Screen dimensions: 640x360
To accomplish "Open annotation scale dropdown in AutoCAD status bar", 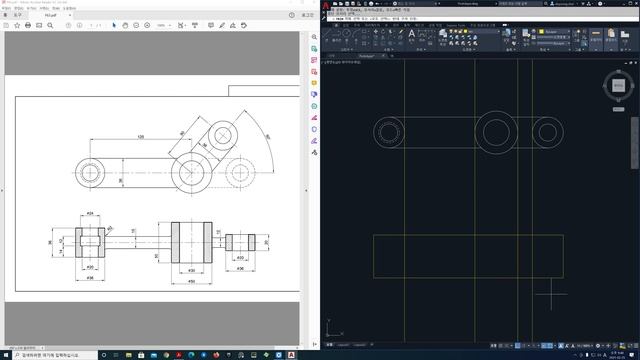I will tap(585, 346).
